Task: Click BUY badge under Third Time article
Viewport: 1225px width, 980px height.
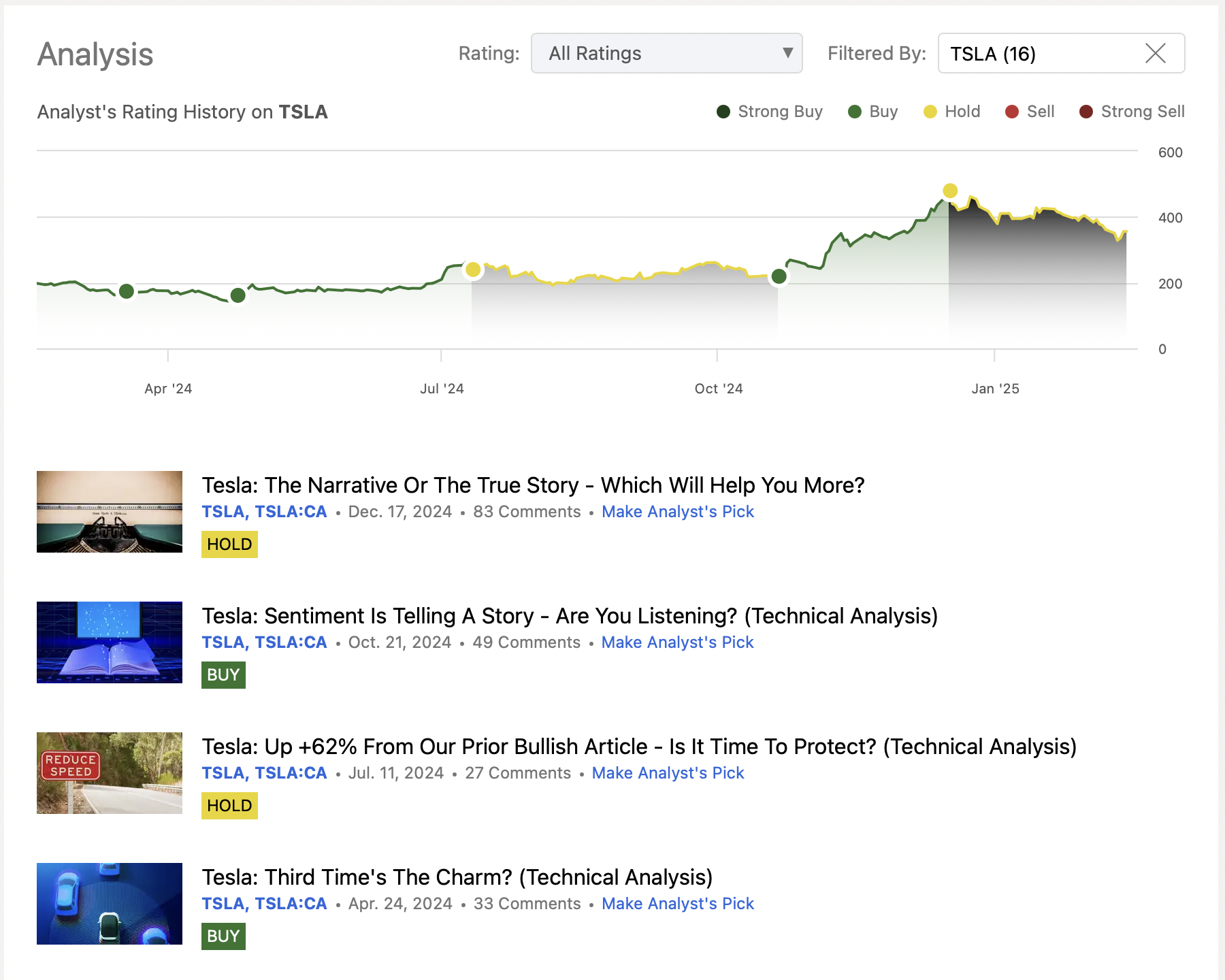Action: point(223,936)
